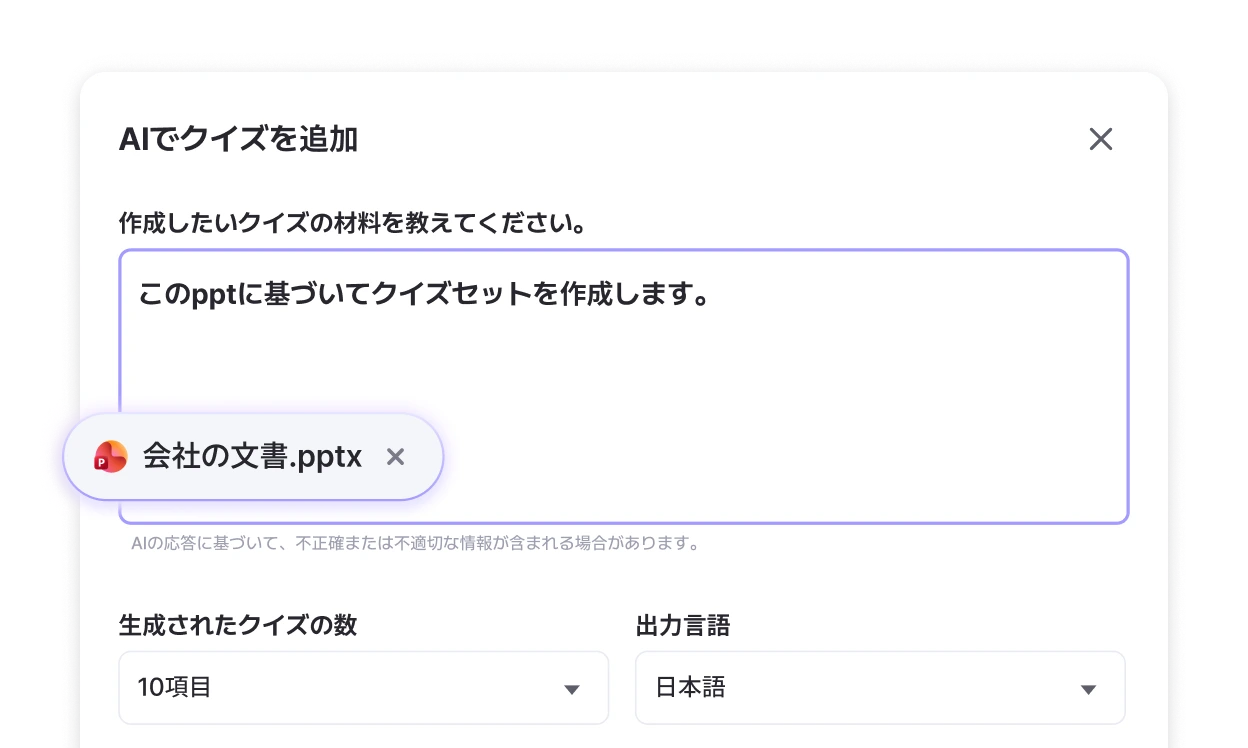Click the AI accuracy disclaimer text
Screen dimensions: 1248x748
[415, 544]
